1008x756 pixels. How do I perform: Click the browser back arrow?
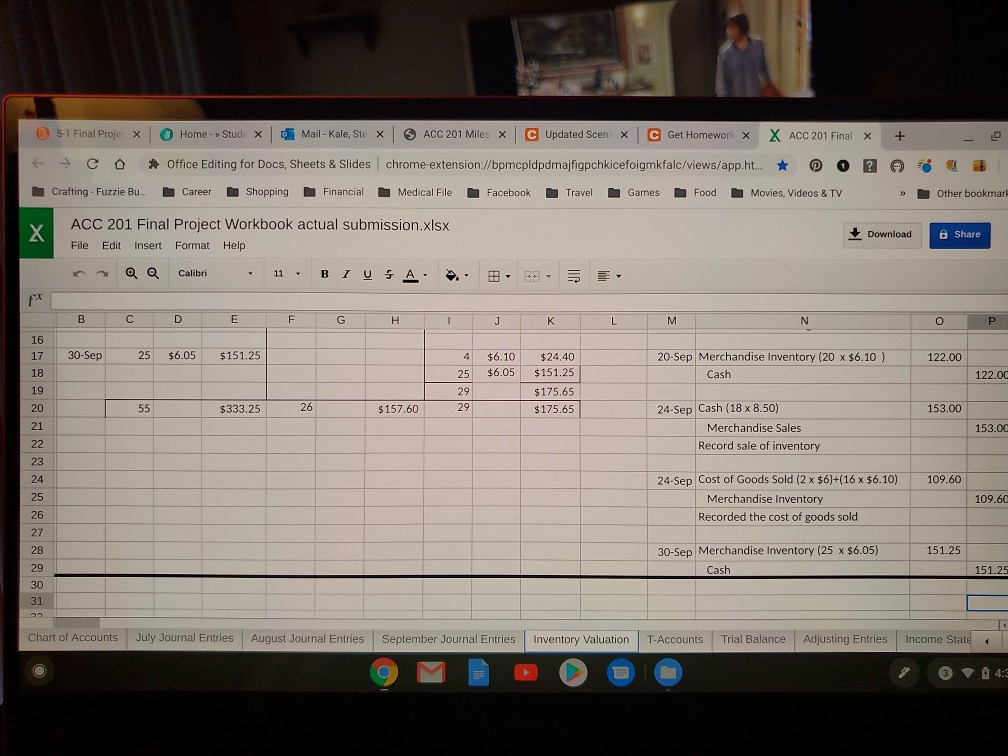[x=38, y=163]
